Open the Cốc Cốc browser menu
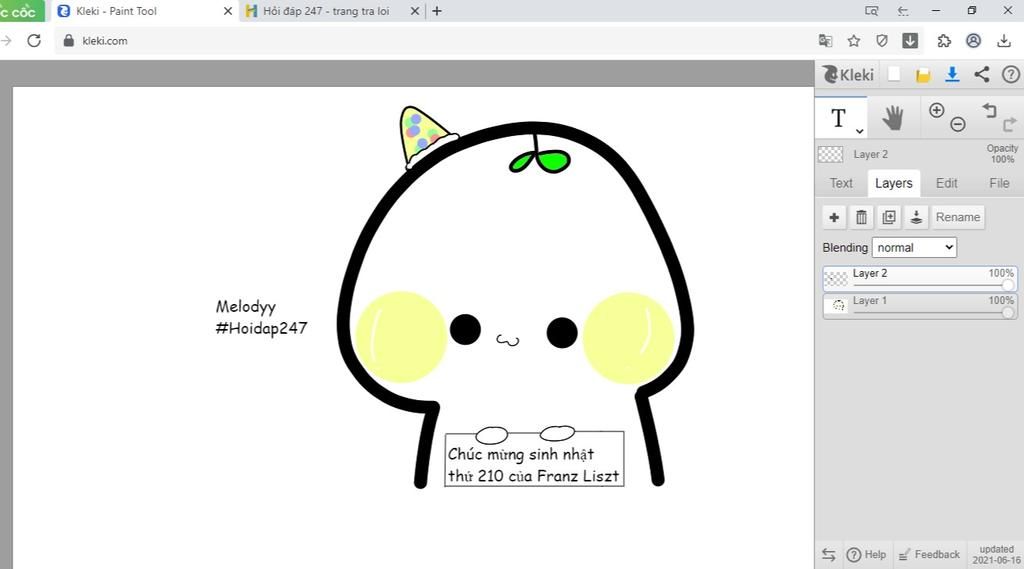The height and width of the screenshot is (569, 1024). [x=21, y=11]
